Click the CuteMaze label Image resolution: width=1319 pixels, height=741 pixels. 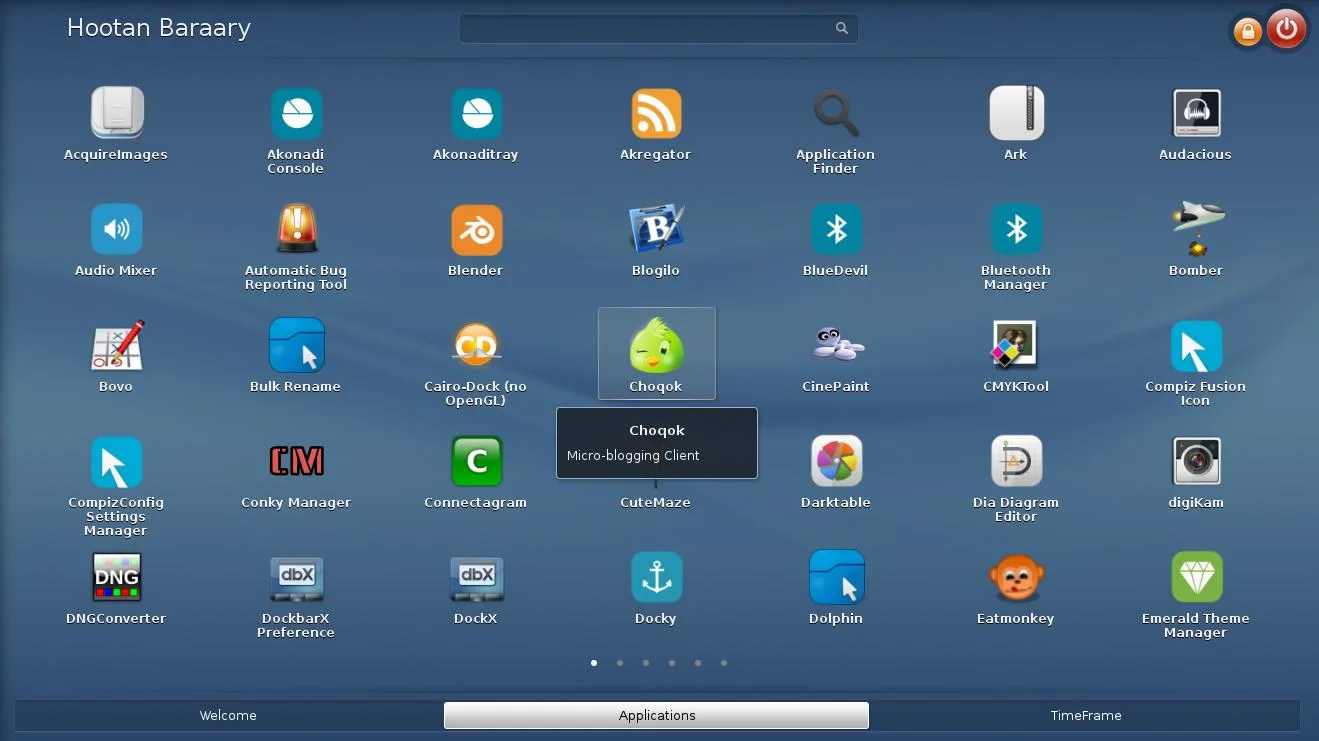pyautogui.click(x=656, y=502)
